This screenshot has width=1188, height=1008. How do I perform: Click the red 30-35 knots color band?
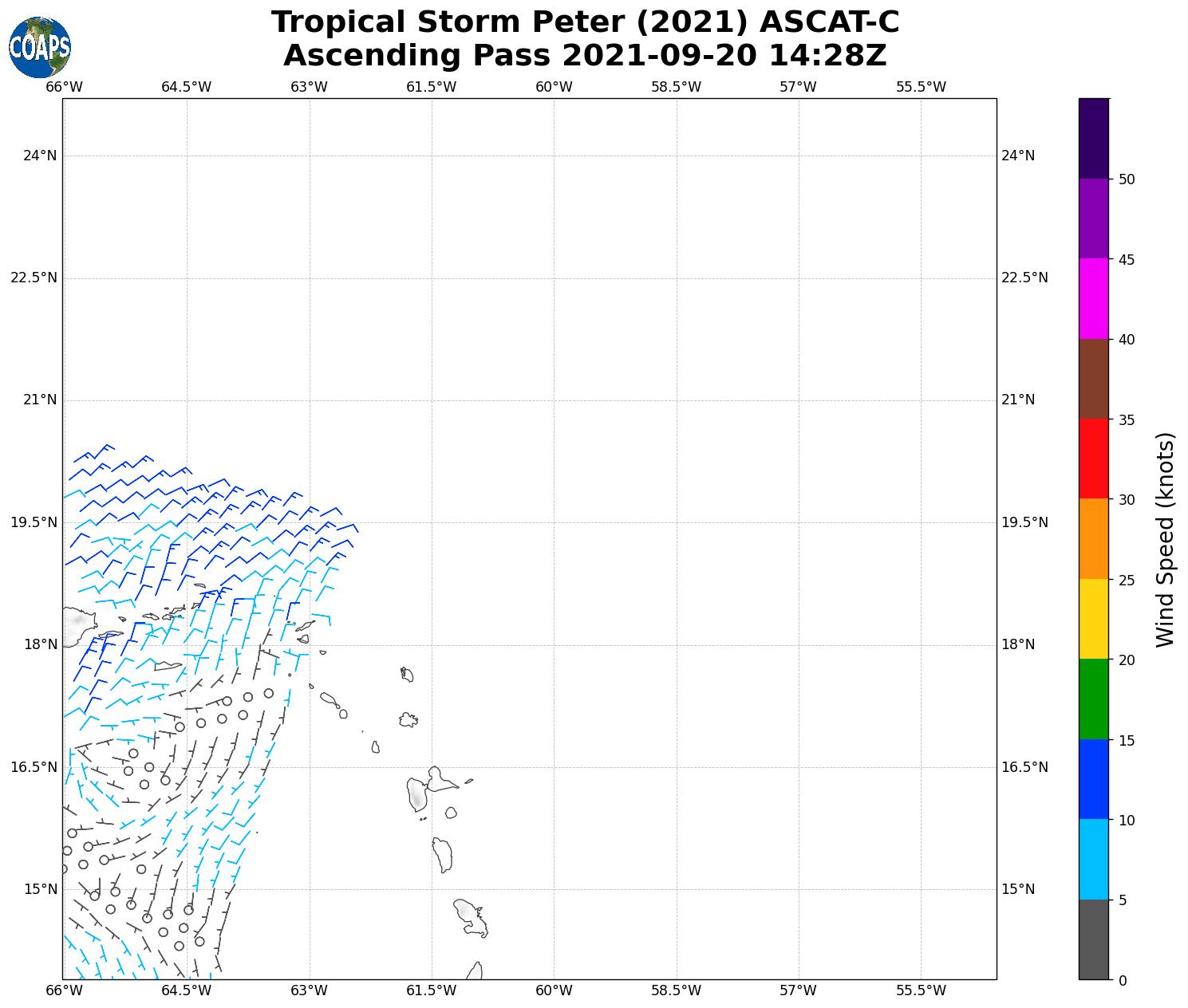click(1093, 459)
